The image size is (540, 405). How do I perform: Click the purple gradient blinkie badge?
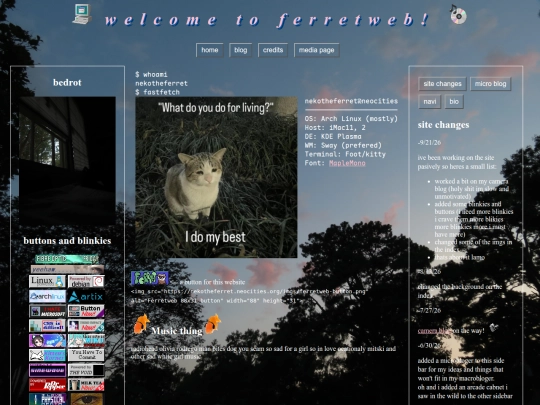pos(47,370)
